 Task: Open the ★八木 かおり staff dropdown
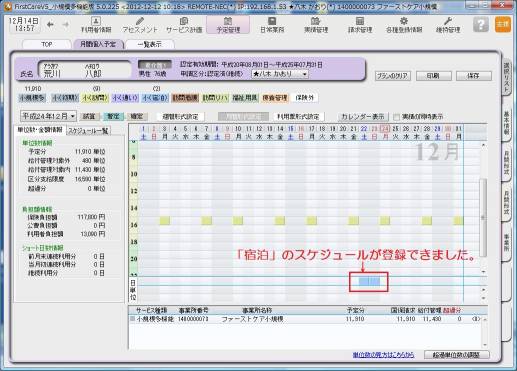(x=280, y=74)
